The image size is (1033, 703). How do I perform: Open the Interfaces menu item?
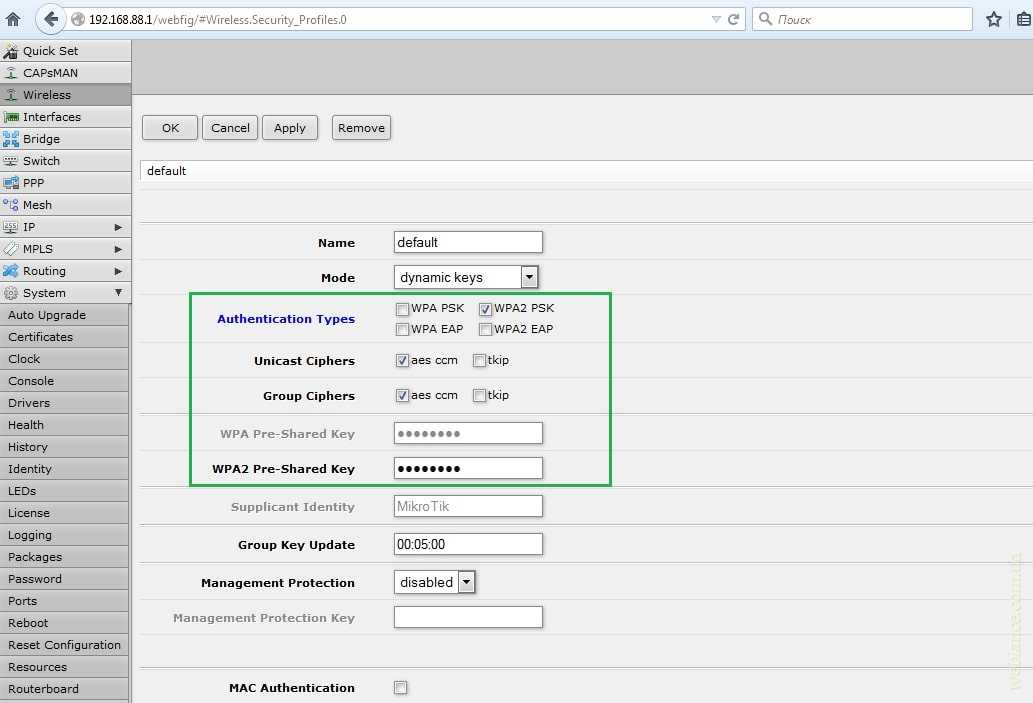(52, 117)
